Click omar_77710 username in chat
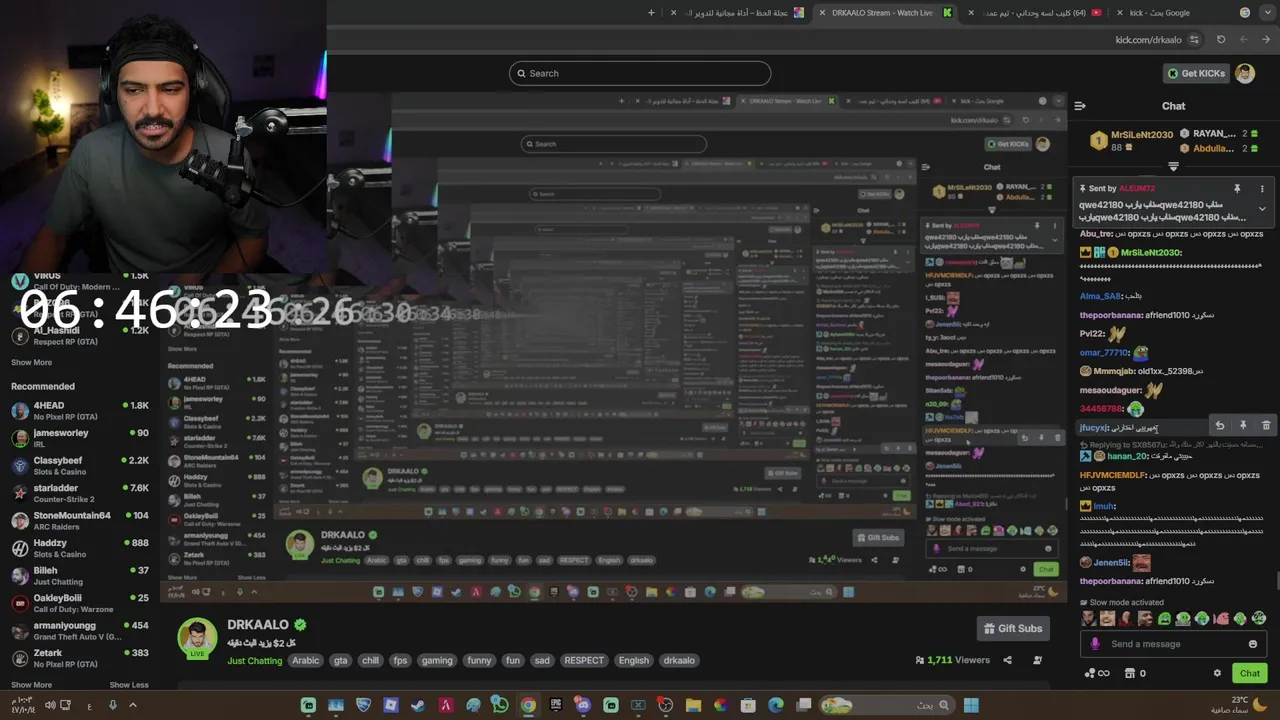Viewport: 1280px width, 720px height. [x=1104, y=353]
